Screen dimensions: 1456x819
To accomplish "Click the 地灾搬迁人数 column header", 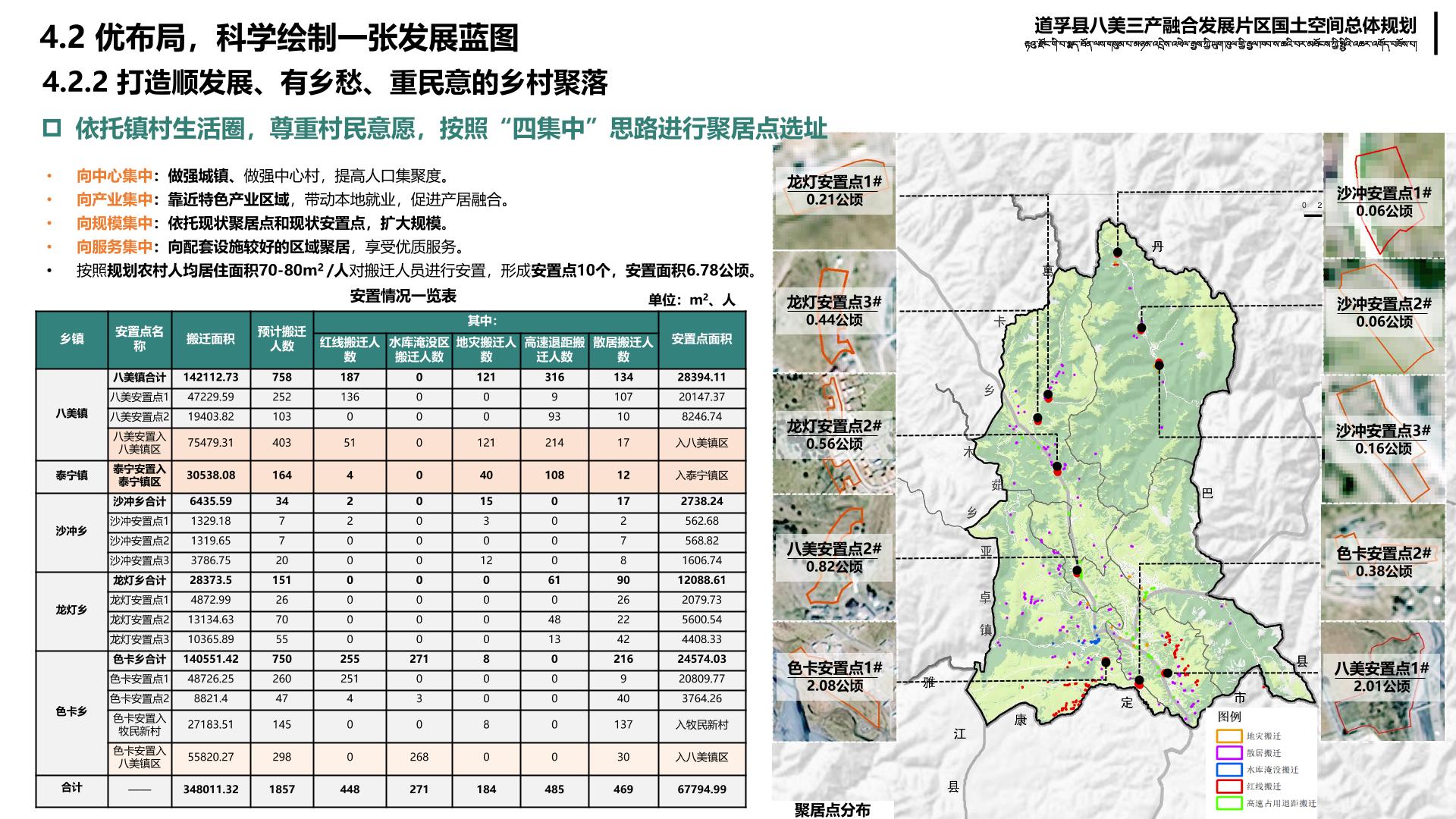I will click(486, 350).
